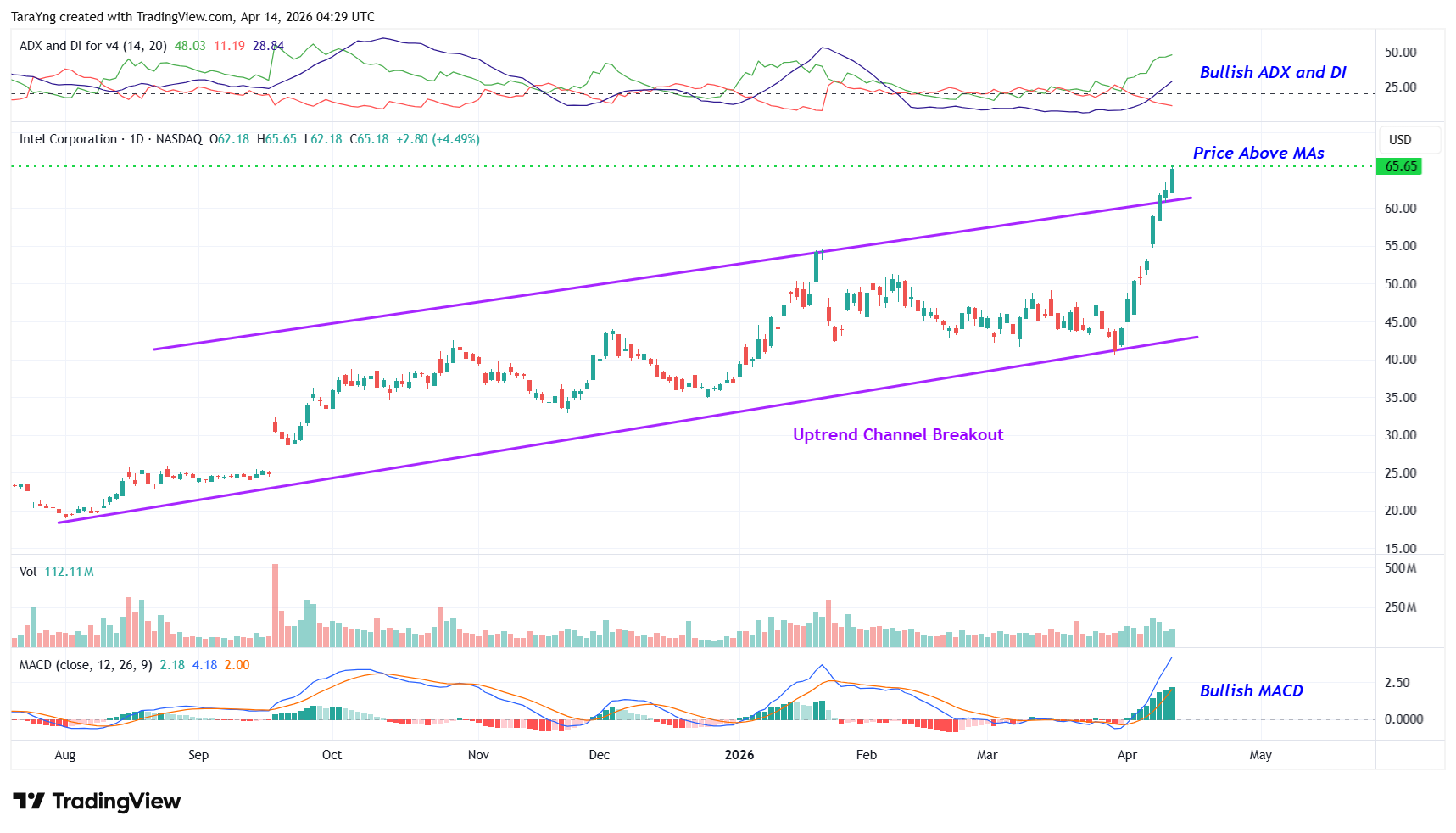This screenshot has width=1456, height=833.
Task: Click the TradingView logo icon
Action: coord(28,801)
